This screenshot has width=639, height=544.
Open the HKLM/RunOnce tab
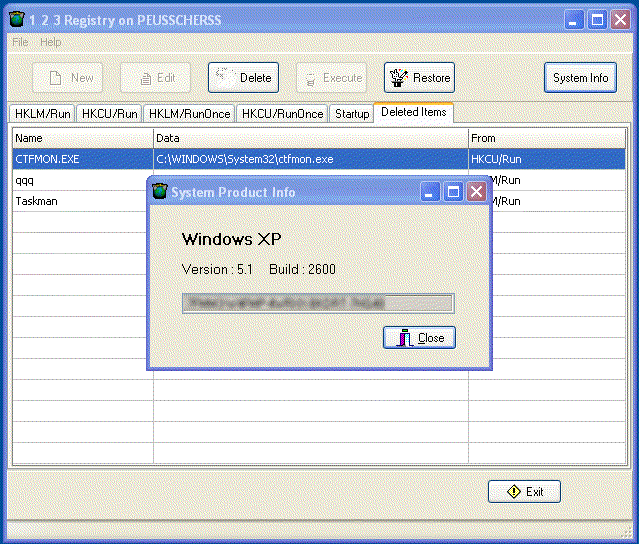pyautogui.click(x=189, y=114)
